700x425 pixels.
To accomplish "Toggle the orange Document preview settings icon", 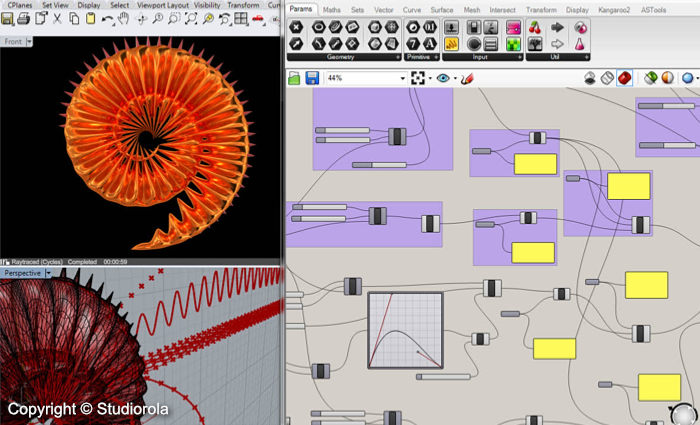I will pos(668,78).
